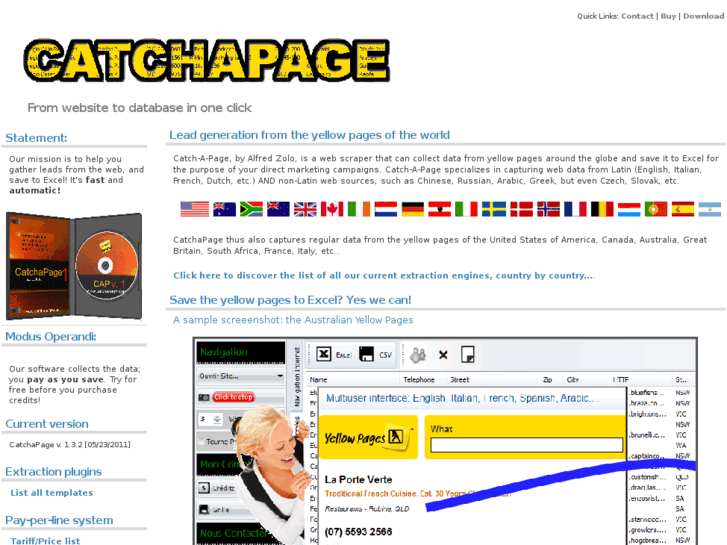This screenshot has height=545, width=727.
Task: Select the Swedish flag
Action: click(494, 209)
